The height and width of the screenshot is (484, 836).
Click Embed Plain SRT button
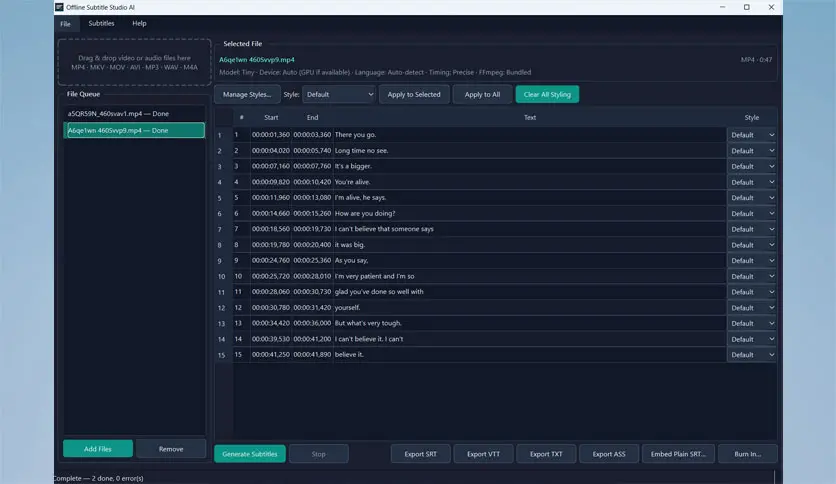(678, 454)
